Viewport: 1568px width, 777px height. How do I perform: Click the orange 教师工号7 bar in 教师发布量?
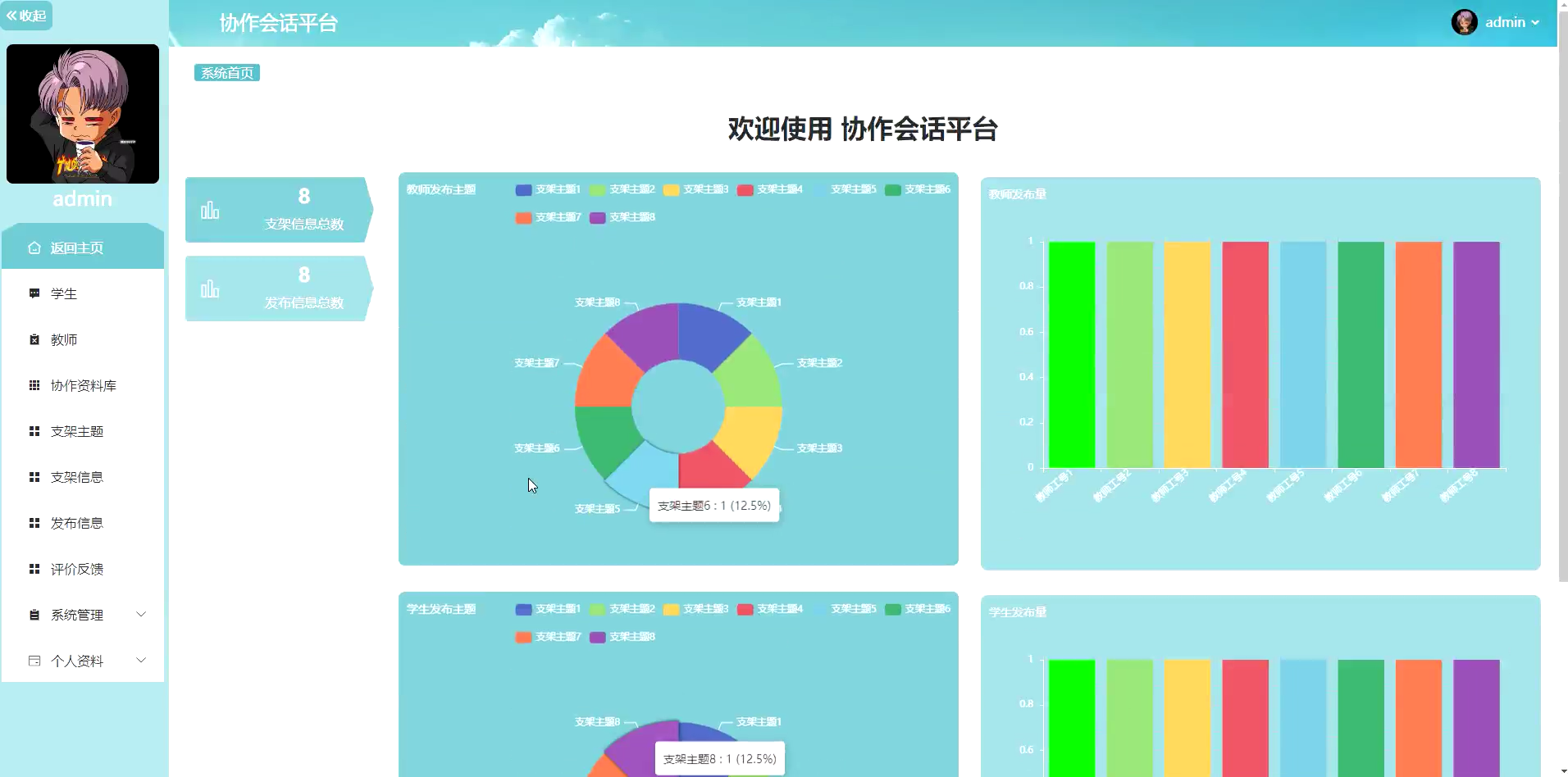click(1419, 354)
